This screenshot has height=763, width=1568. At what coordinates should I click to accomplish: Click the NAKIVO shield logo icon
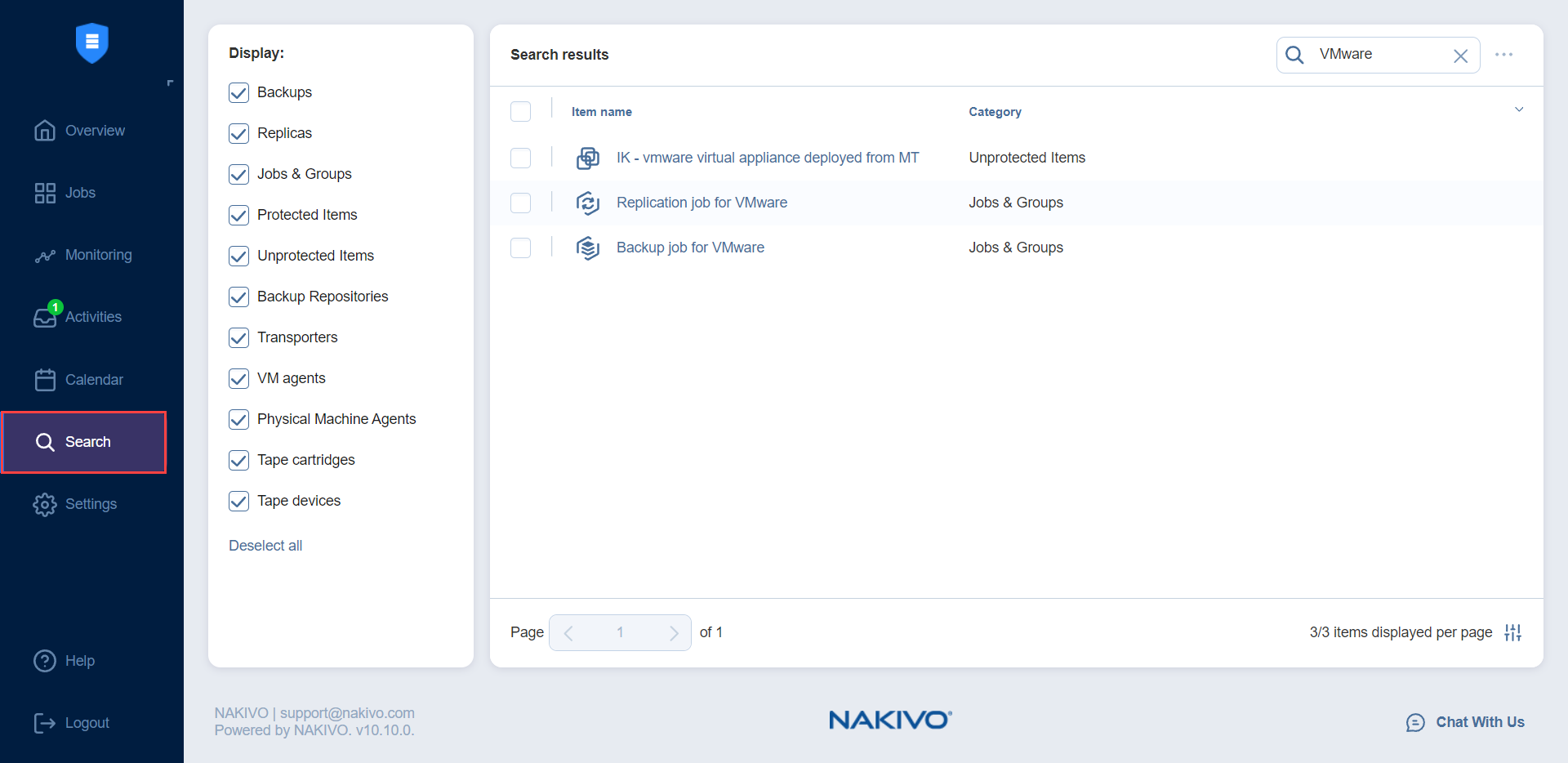pos(92,42)
